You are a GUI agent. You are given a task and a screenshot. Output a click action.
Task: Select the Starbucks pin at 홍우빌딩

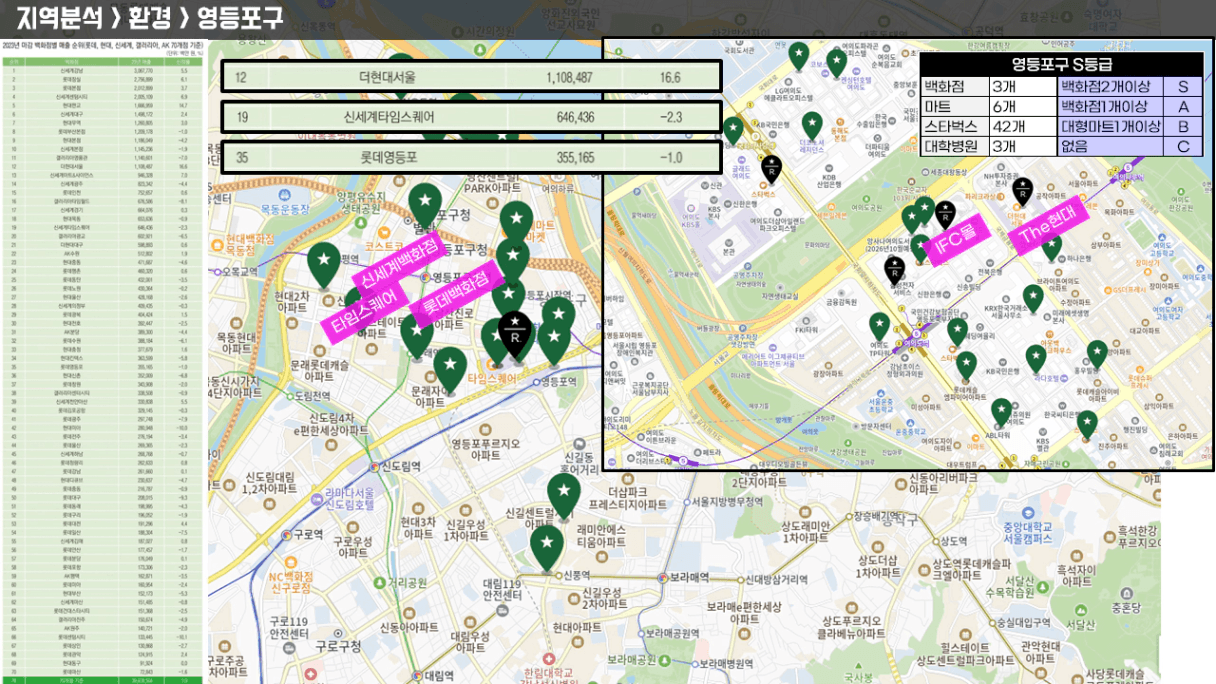[x=1097, y=354]
